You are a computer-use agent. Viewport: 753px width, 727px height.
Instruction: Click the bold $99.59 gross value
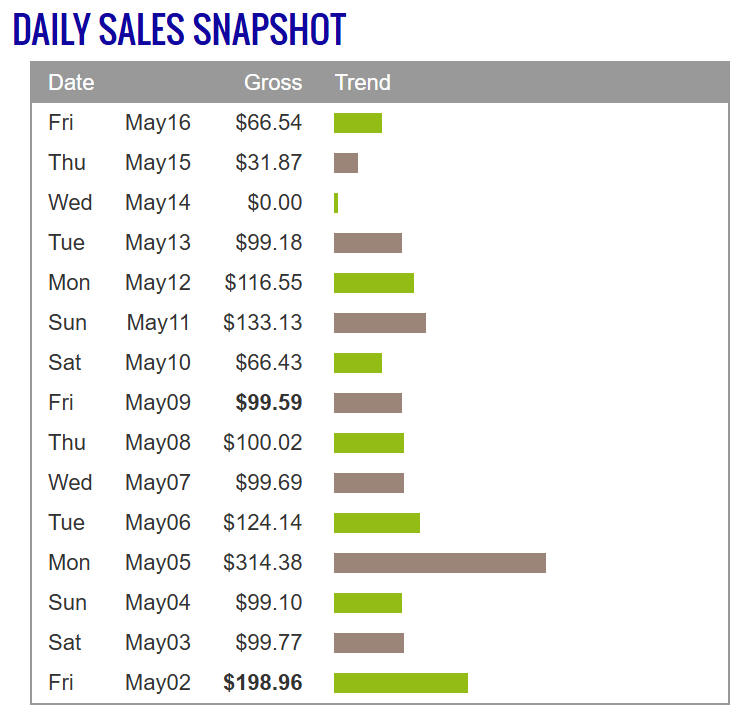click(x=268, y=402)
